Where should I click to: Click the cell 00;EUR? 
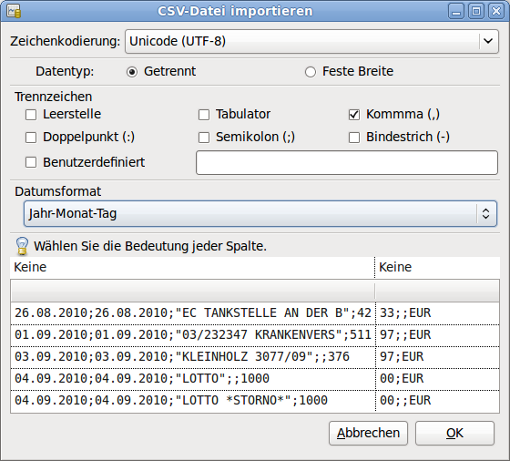(x=437, y=379)
